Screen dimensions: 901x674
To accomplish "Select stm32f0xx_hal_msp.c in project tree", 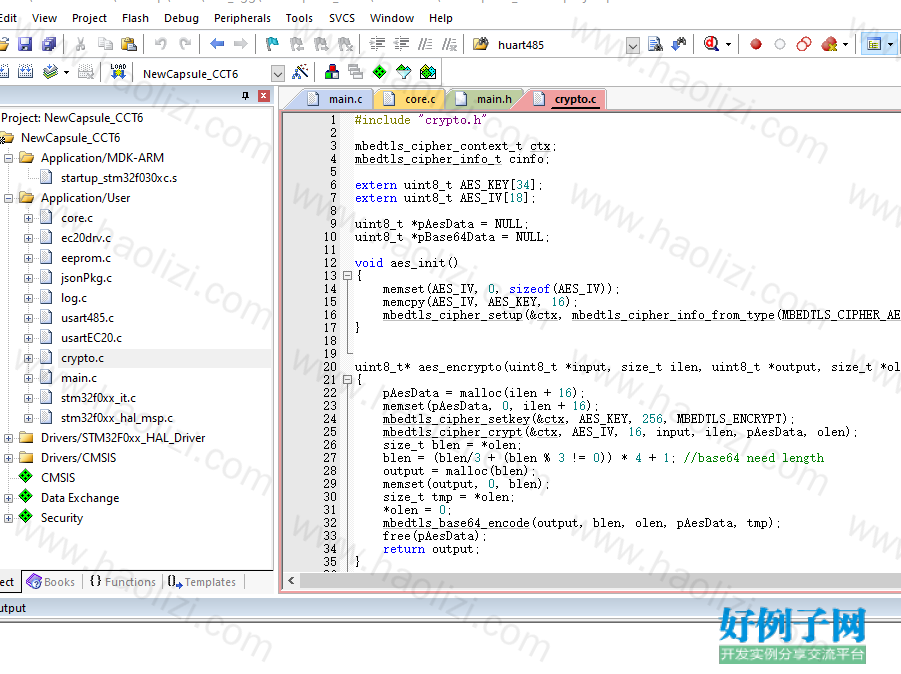I will click(x=117, y=418).
